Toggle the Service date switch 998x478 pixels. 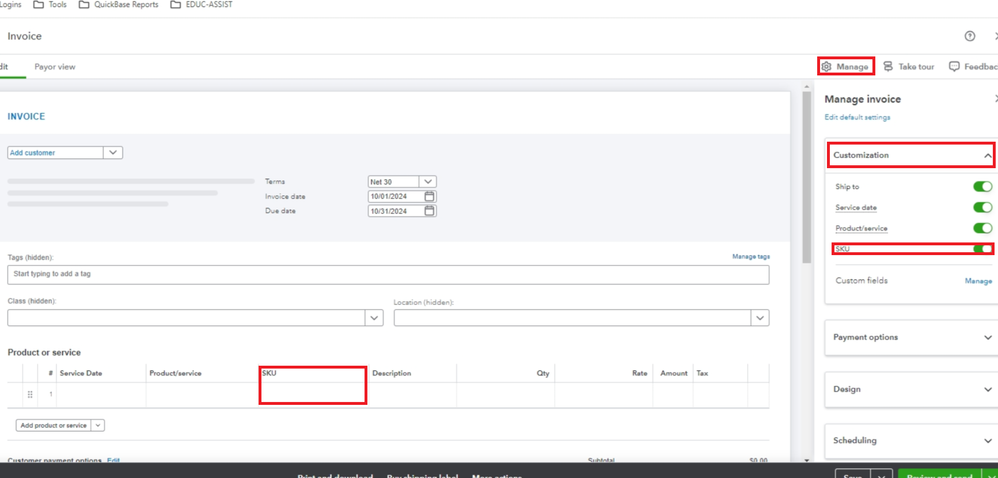point(982,207)
